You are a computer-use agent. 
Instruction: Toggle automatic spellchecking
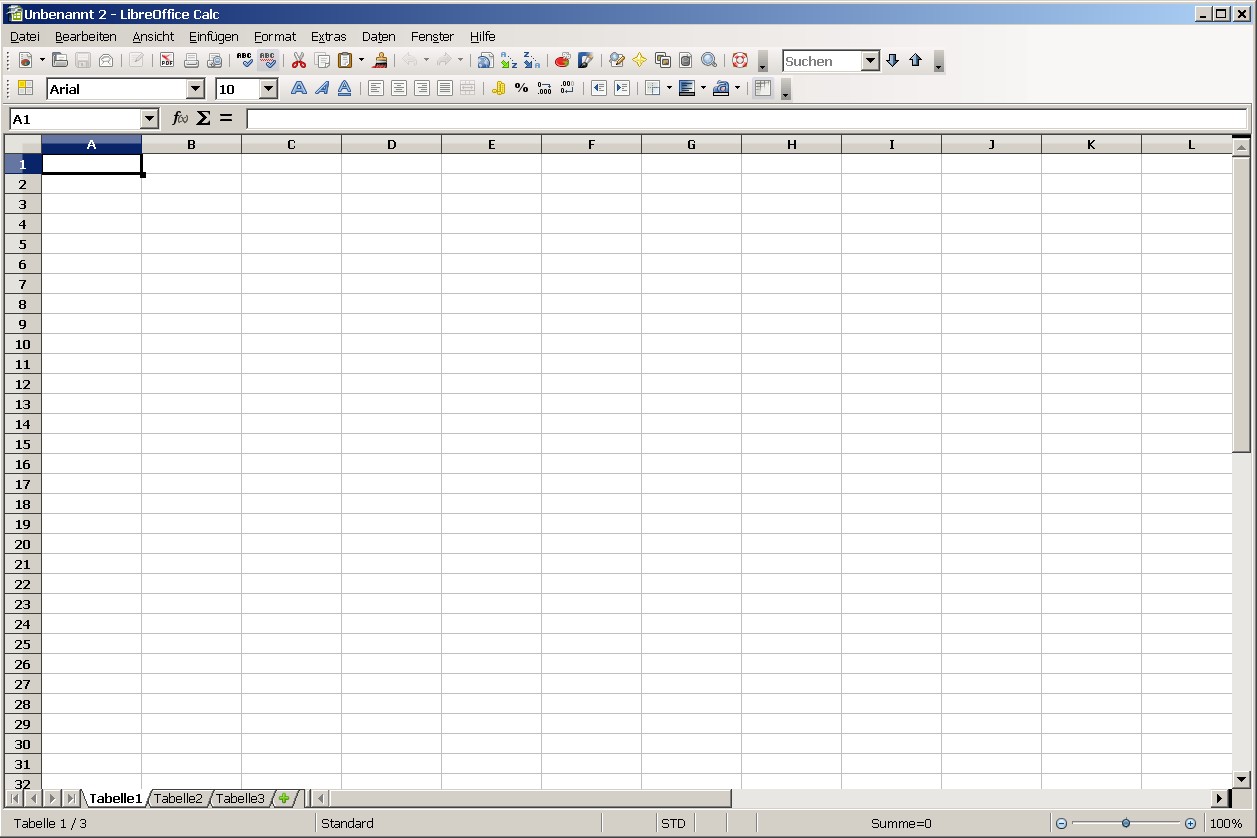pos(267,60)
